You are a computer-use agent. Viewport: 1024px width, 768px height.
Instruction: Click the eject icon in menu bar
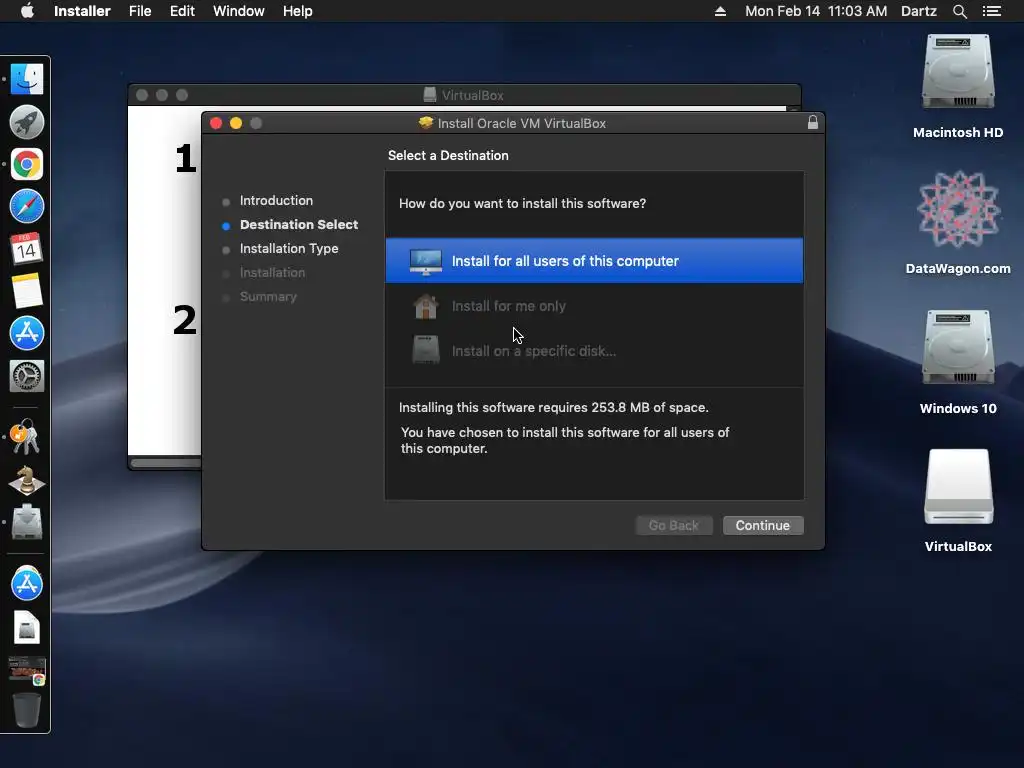[720, 11]
